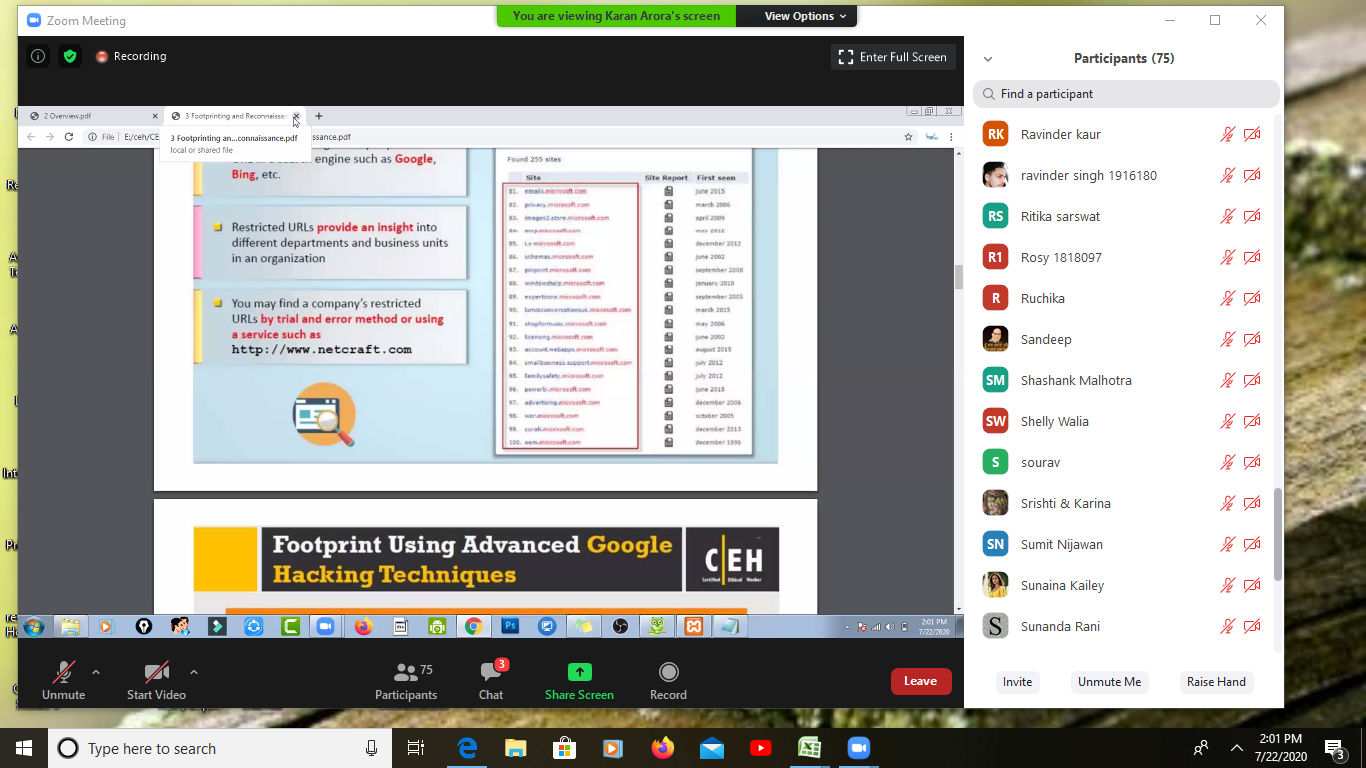The image size is (1366, 768).
Task: Click new tab plus in shared Chrome
Action: click(319, 116)
